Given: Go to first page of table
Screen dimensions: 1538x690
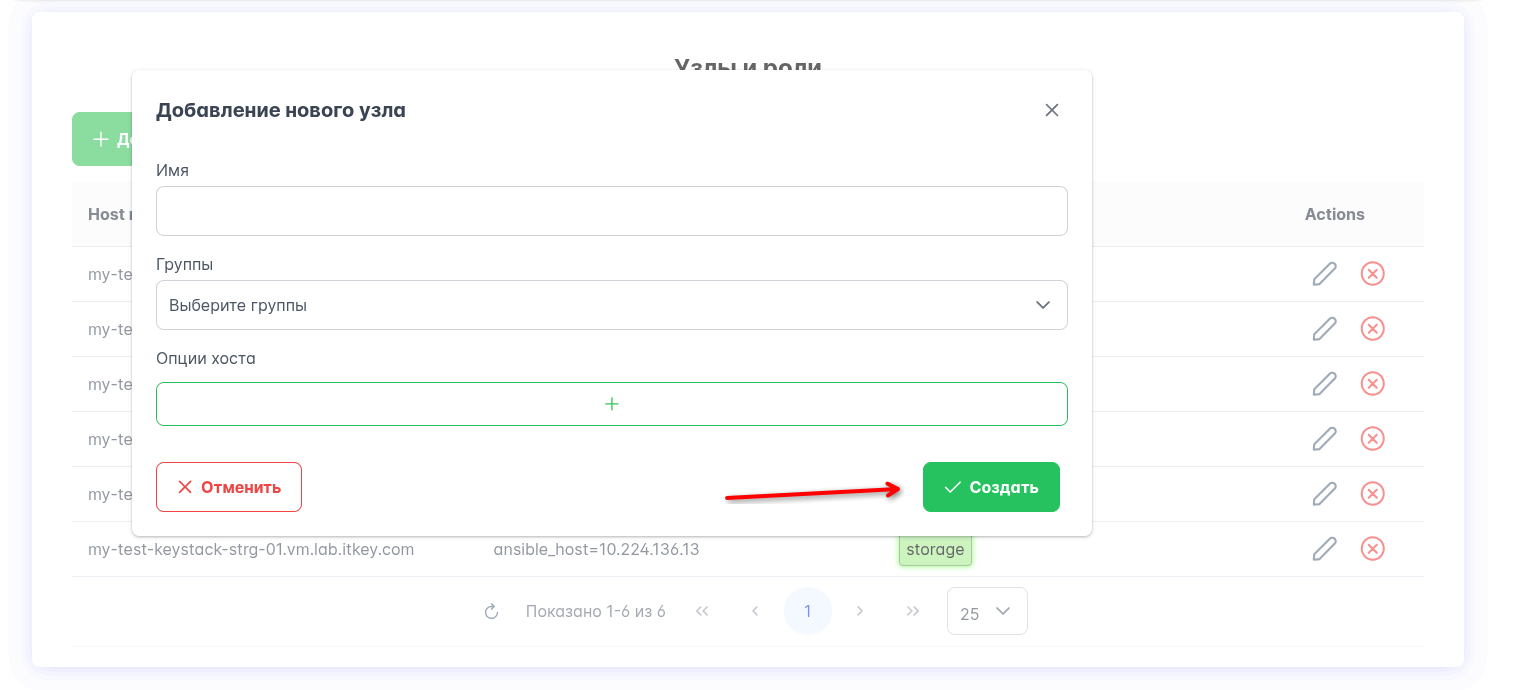Looking at the screenshot, I should click(x=702, y=611).
